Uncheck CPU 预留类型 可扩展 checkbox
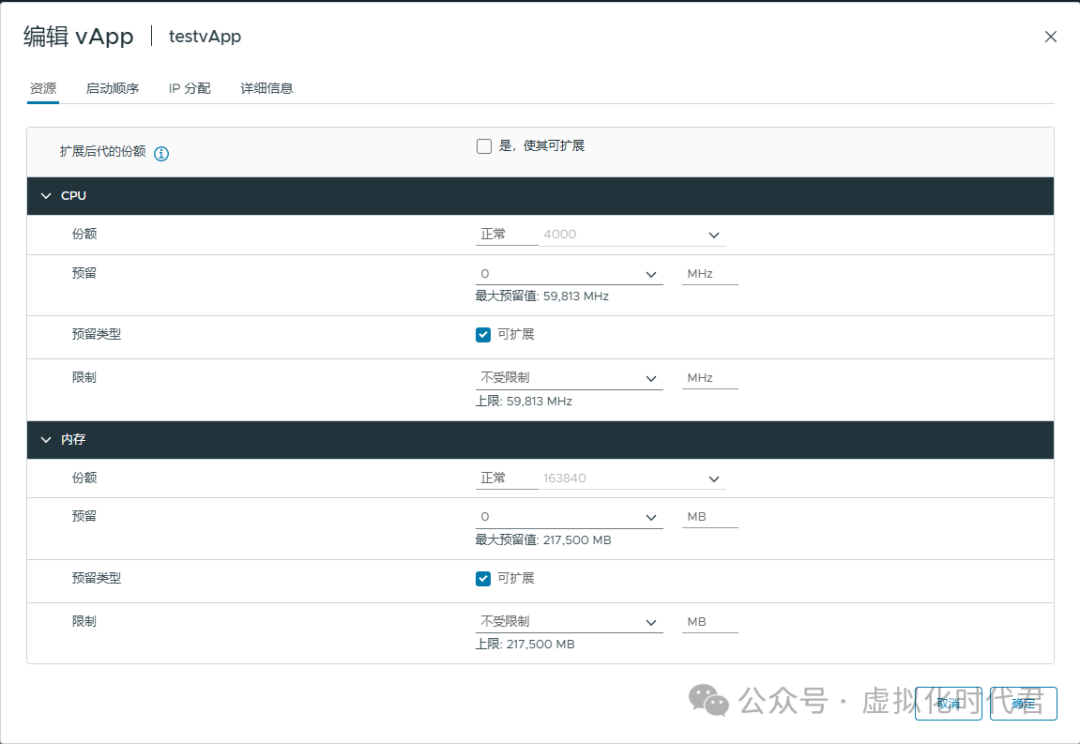Screen dimensions: 1080x744 point(484,335)
